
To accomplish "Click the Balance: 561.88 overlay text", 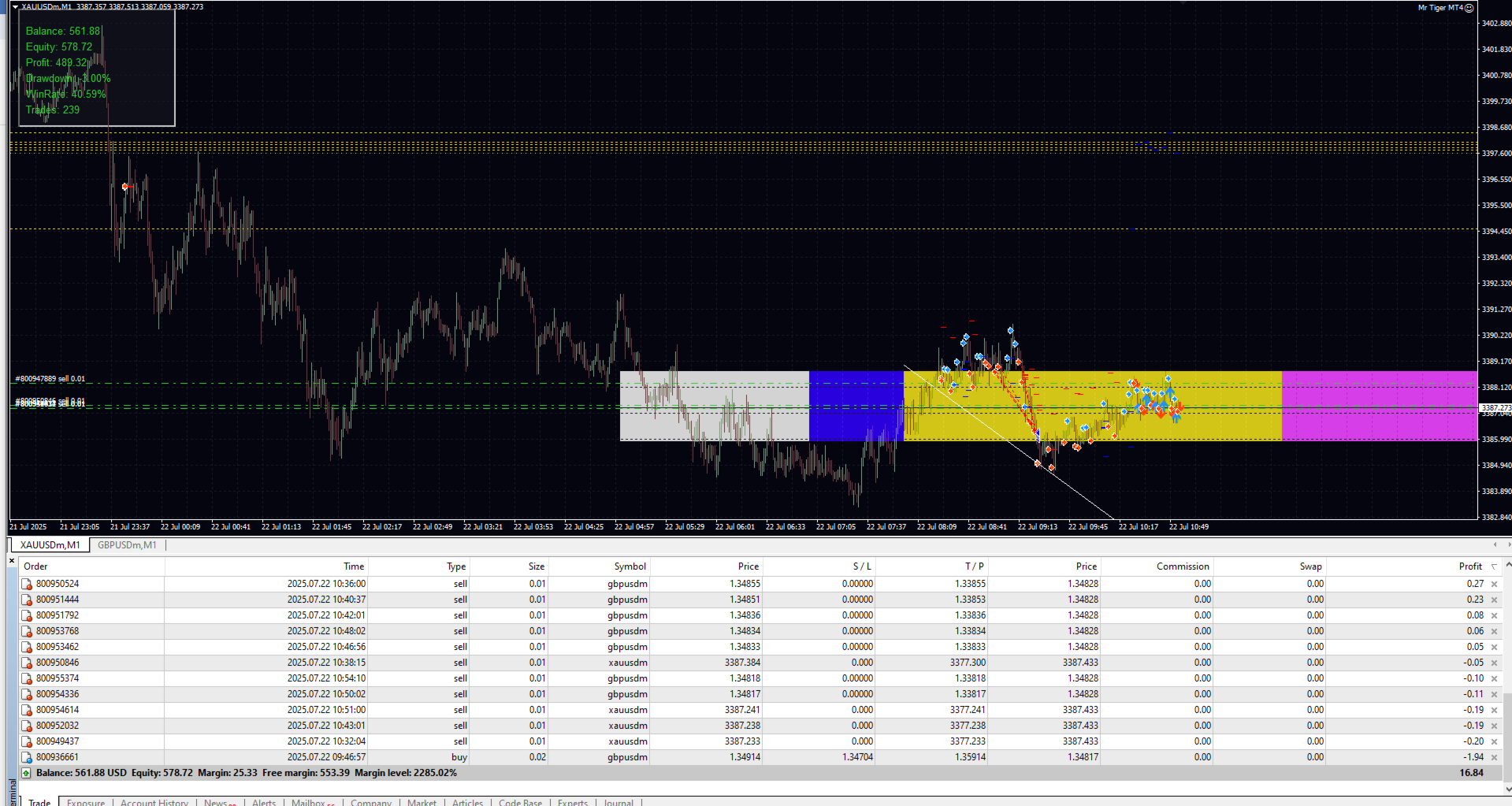I will pyautogui.click(x=63, y=31).
